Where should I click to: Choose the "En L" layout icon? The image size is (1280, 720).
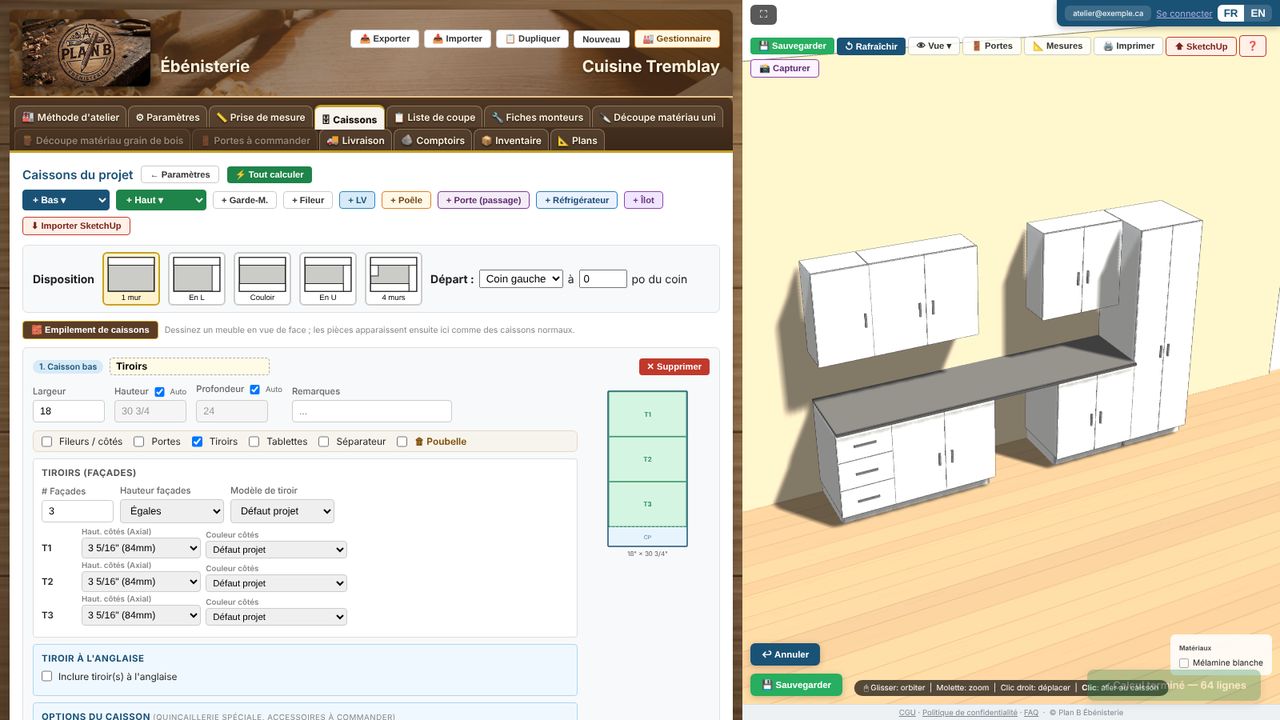pos(197,279)
